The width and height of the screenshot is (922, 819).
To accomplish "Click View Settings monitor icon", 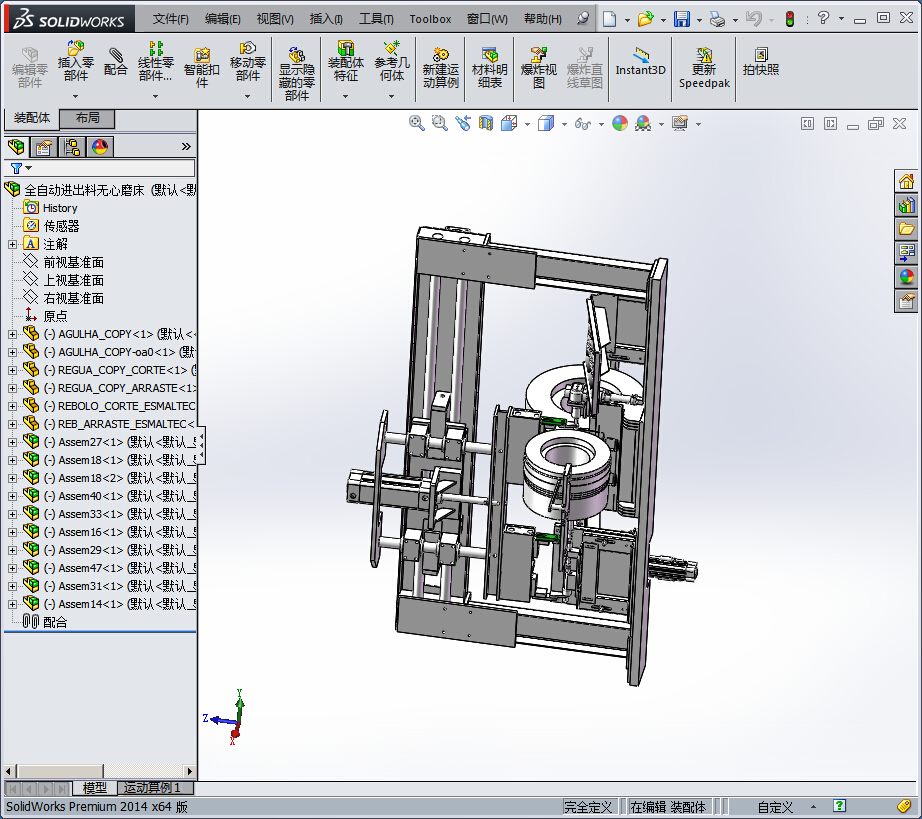I will coord(680,123).
